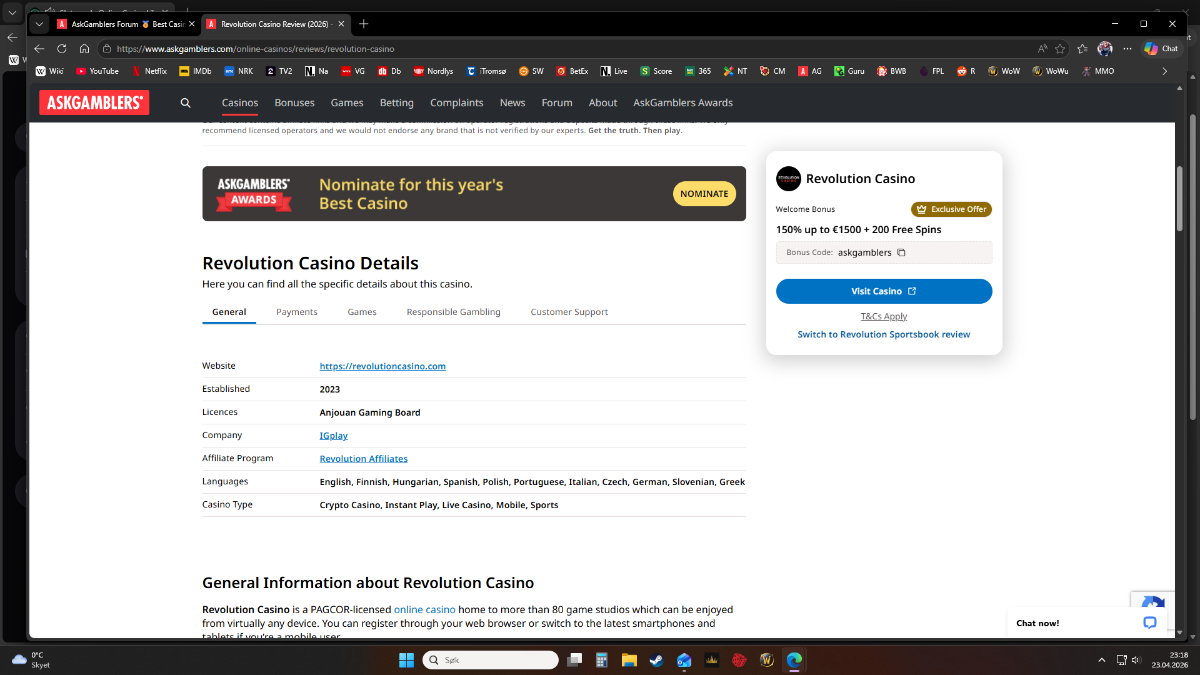This screenshot has width=1200, height=675.
Task: Switch to the Payments tab
Action: (297, 312)
